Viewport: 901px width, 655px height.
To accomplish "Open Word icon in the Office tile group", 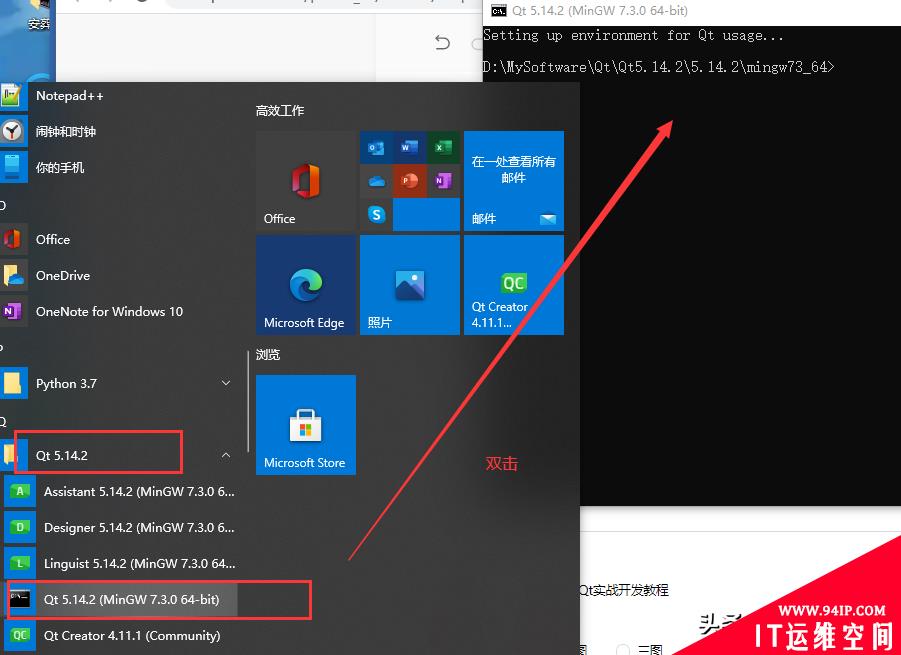I will tap(410, 148).
